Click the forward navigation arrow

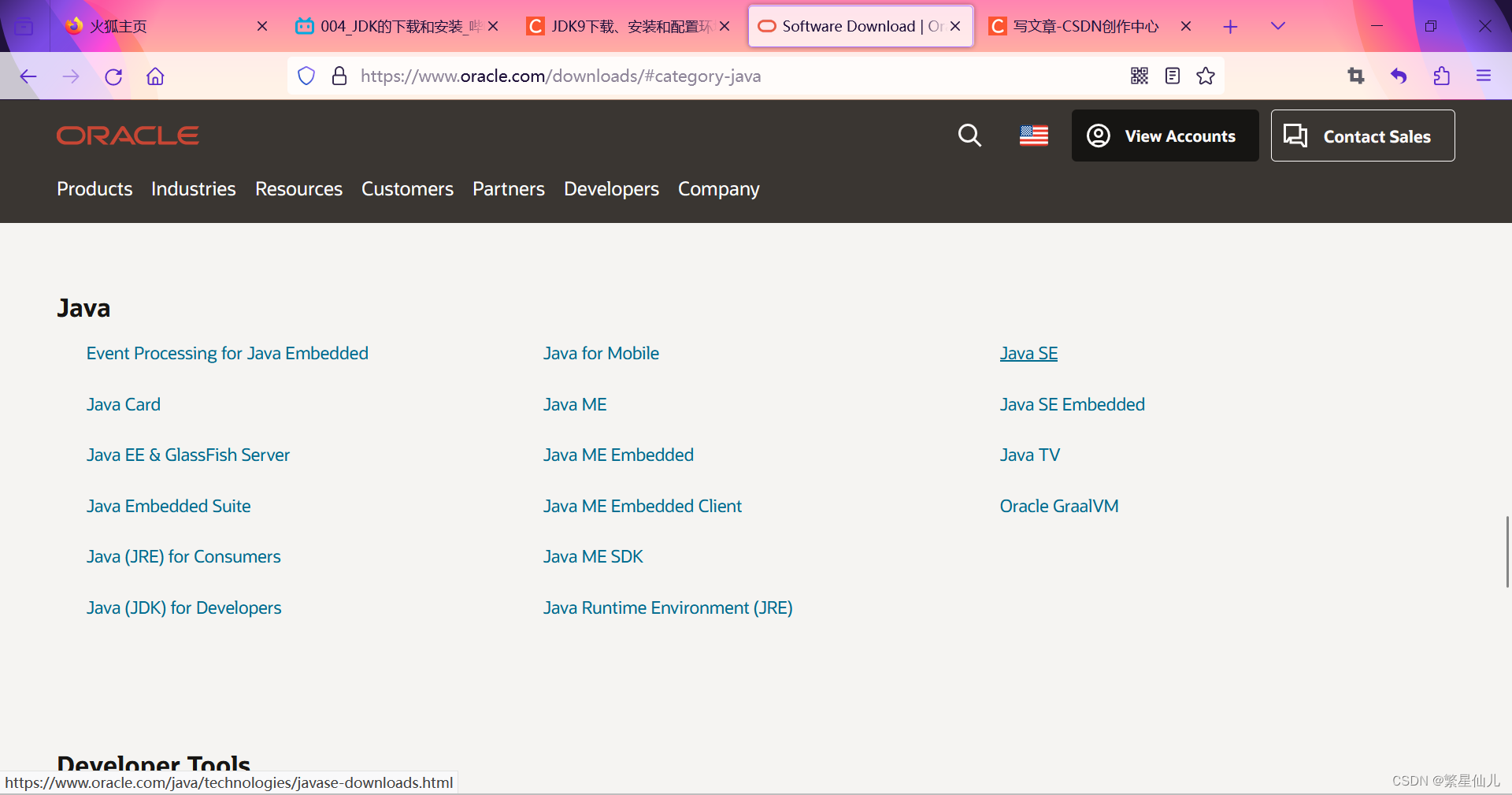(x=71, y=76)
